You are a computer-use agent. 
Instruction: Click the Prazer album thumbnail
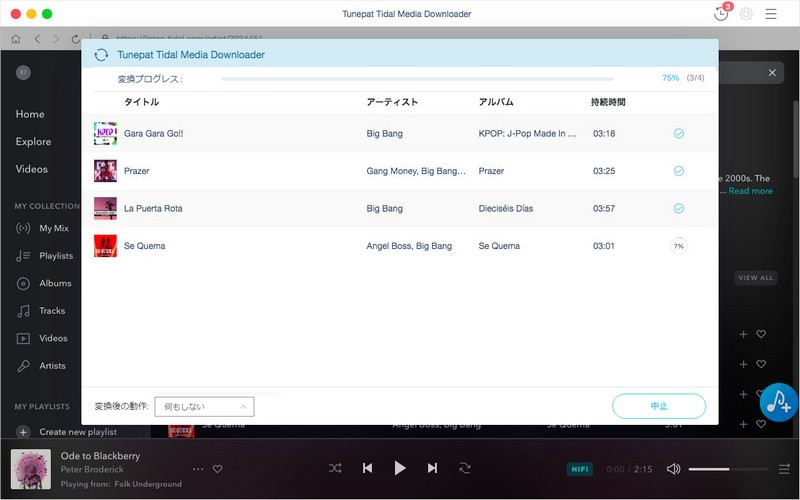click(105, 171)
